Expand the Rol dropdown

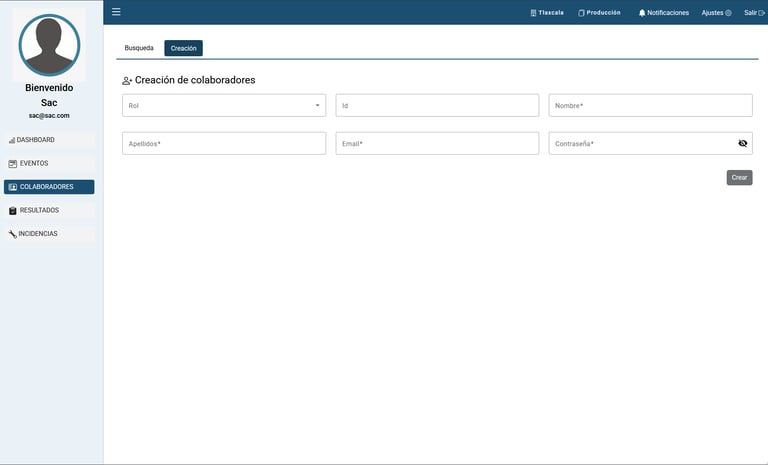[x=224, y=105]
